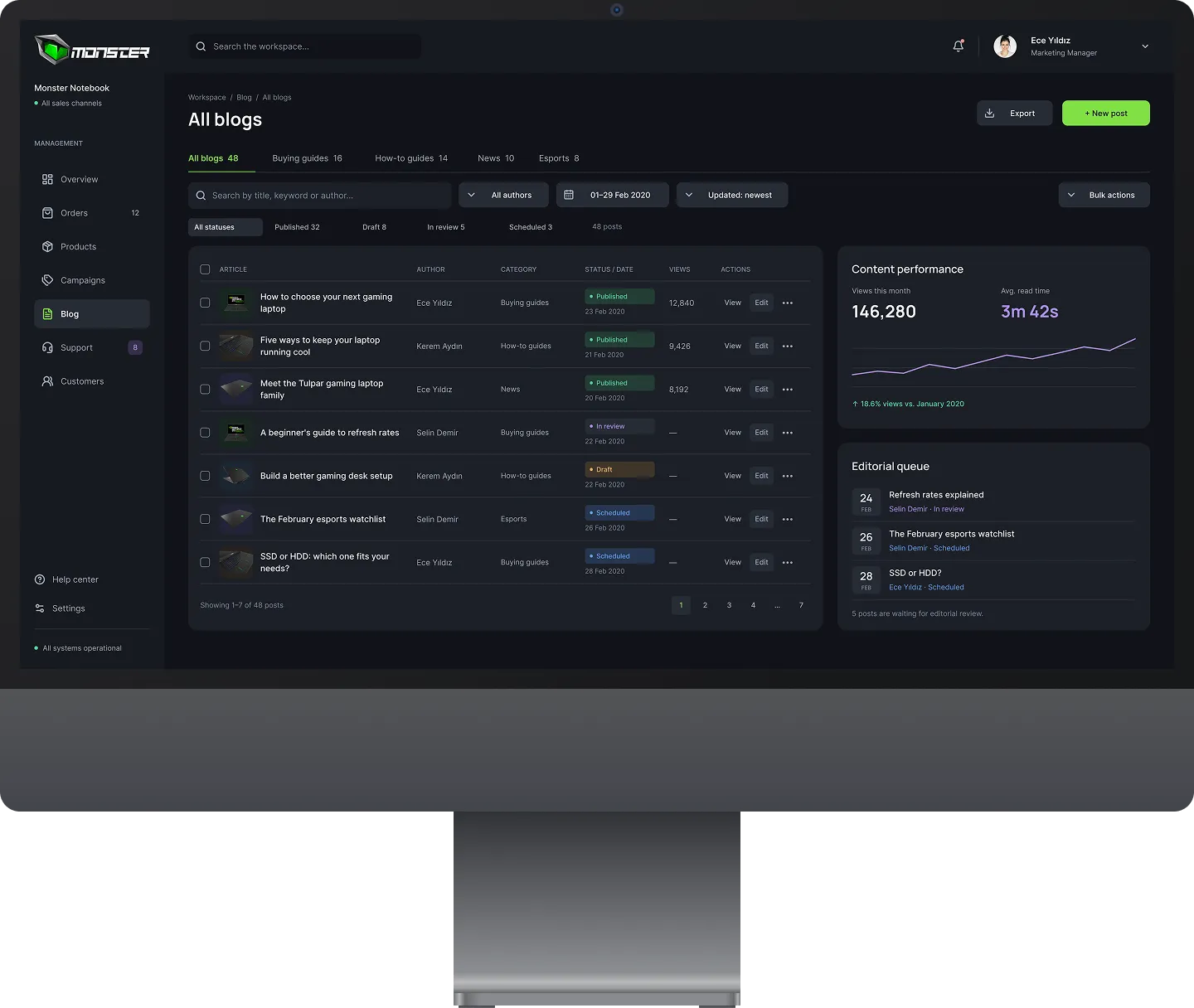Screen dimensions: 1194x1008
Task: Click the Support headset icon
Action: click(x=47, y=347)
